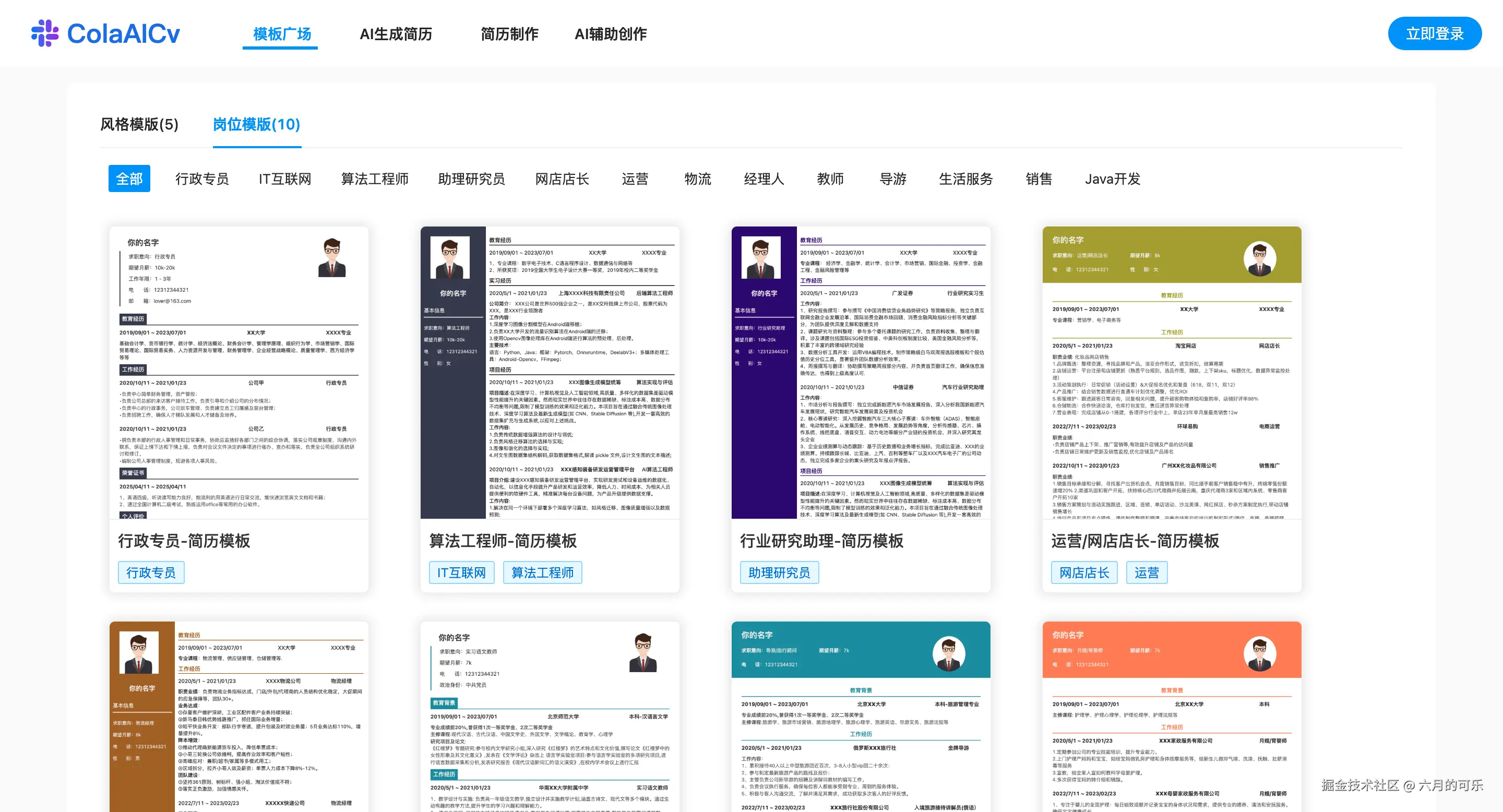Viewport: 1503px width, 812px height.
Task: Open the 模板广场 menu item
Action: click(x=280, y=34)
